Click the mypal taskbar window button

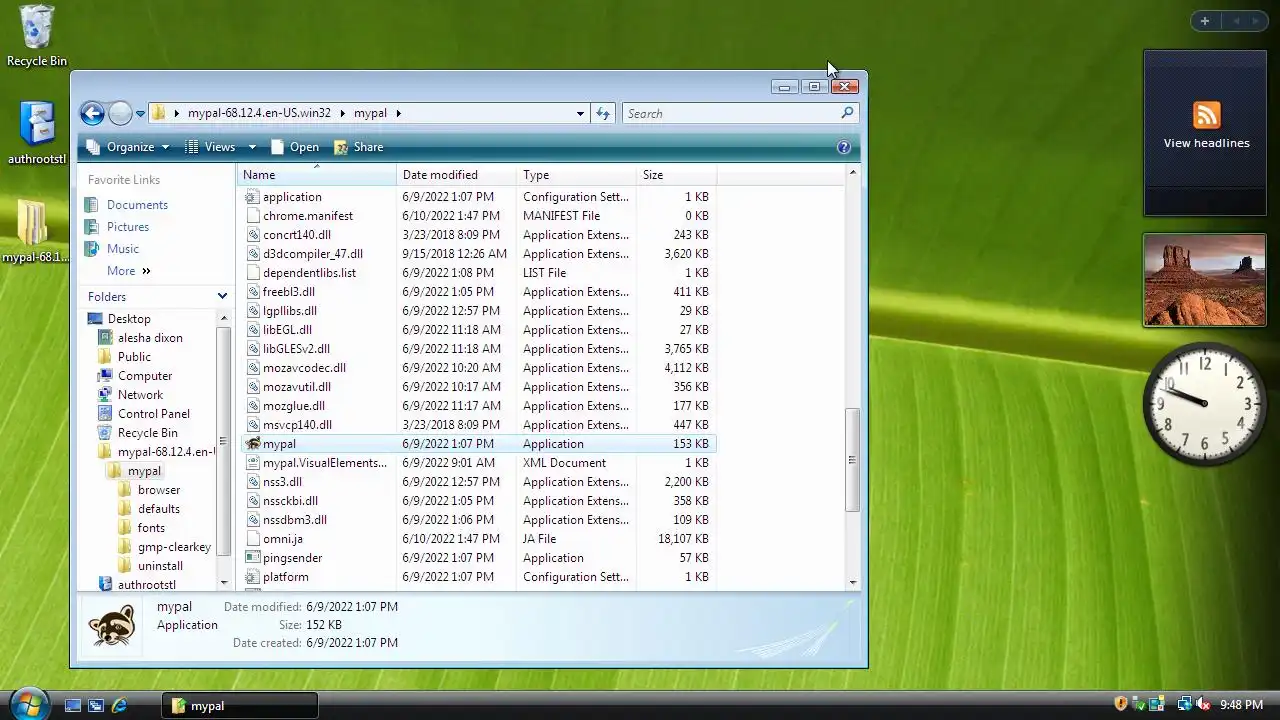(240, 705)
